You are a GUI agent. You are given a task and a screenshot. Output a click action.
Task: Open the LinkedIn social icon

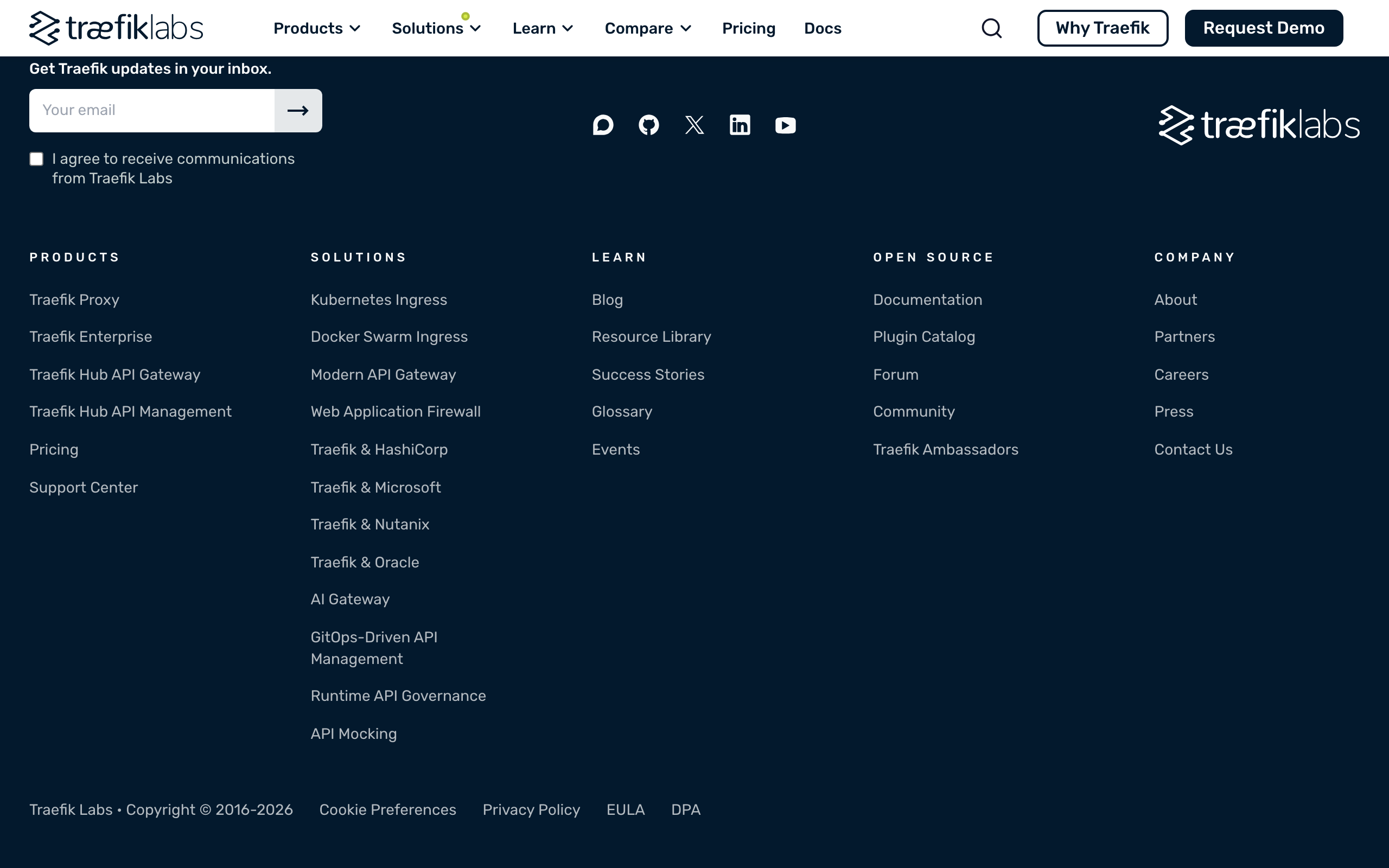[740, 125]
